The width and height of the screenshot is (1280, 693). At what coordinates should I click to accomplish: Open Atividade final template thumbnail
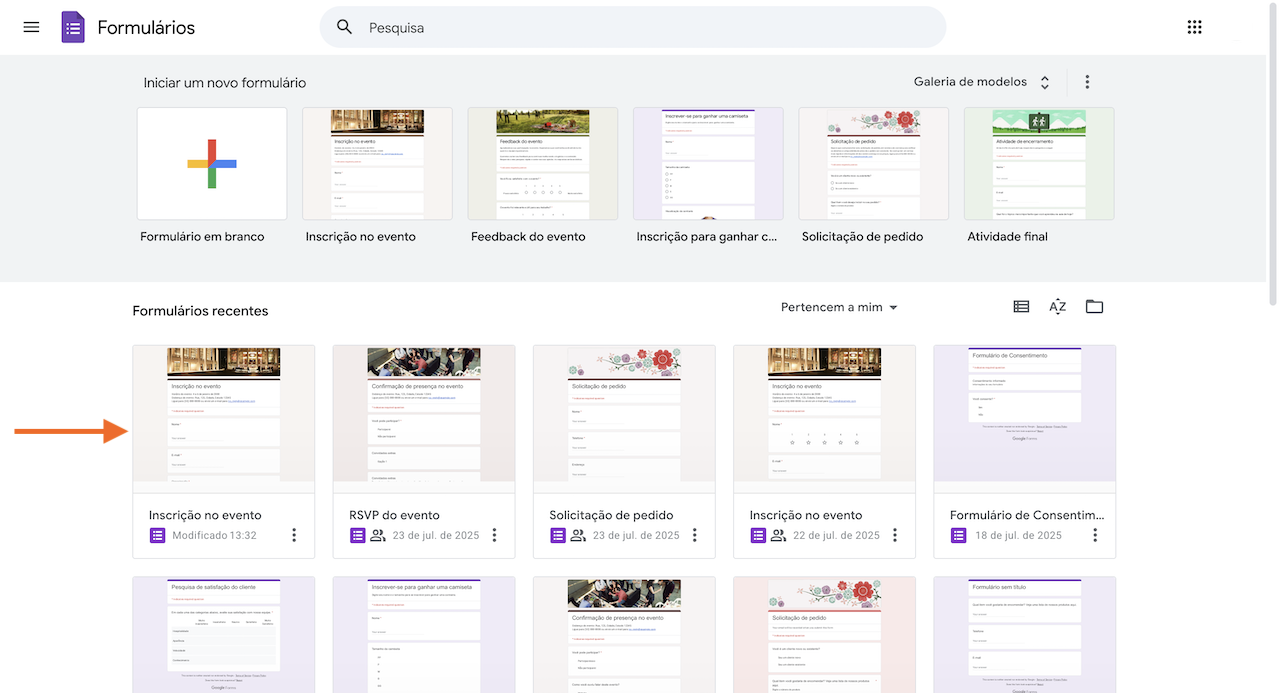[1039, 164]
